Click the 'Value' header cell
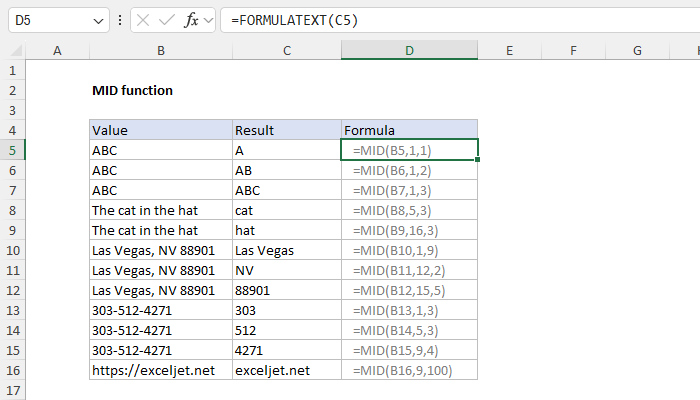Viewport: 700px width, 400px height. [x=161, y=130]
